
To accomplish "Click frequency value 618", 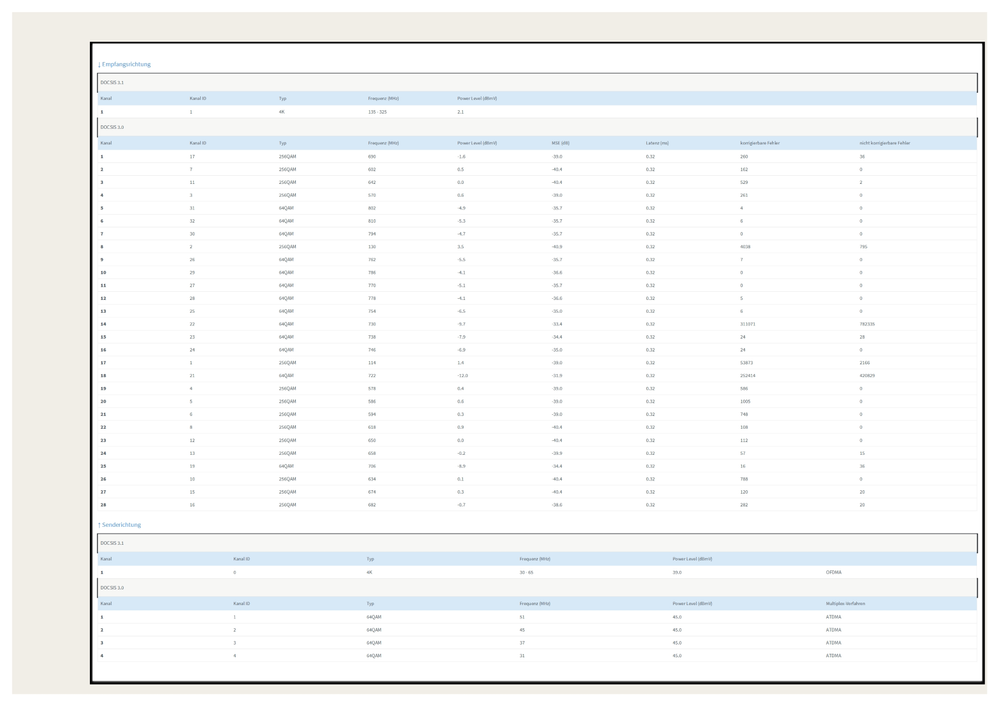I will pyautogui.click(x=371, y=428).
